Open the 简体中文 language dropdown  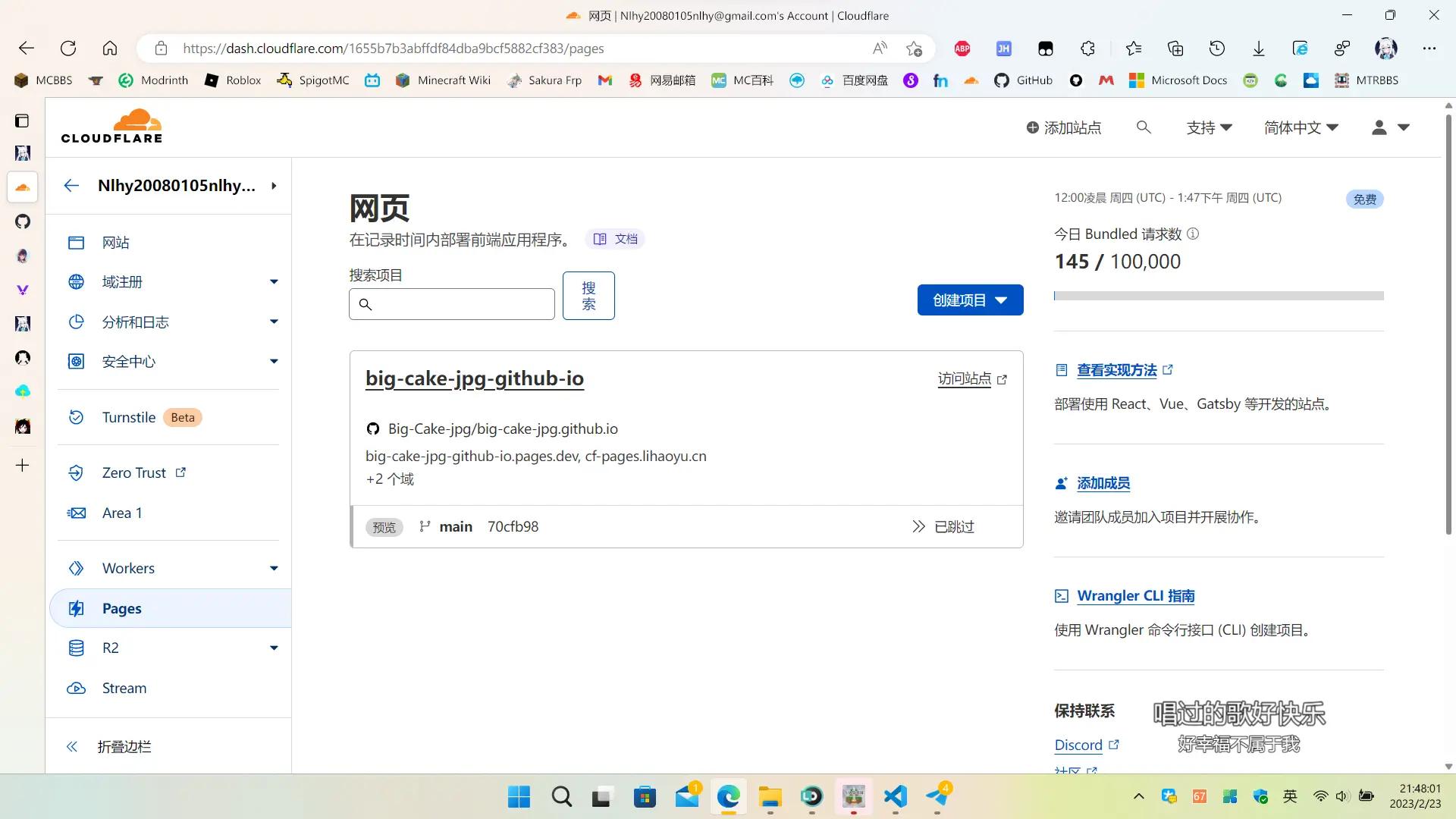(x=1301, y=127)
